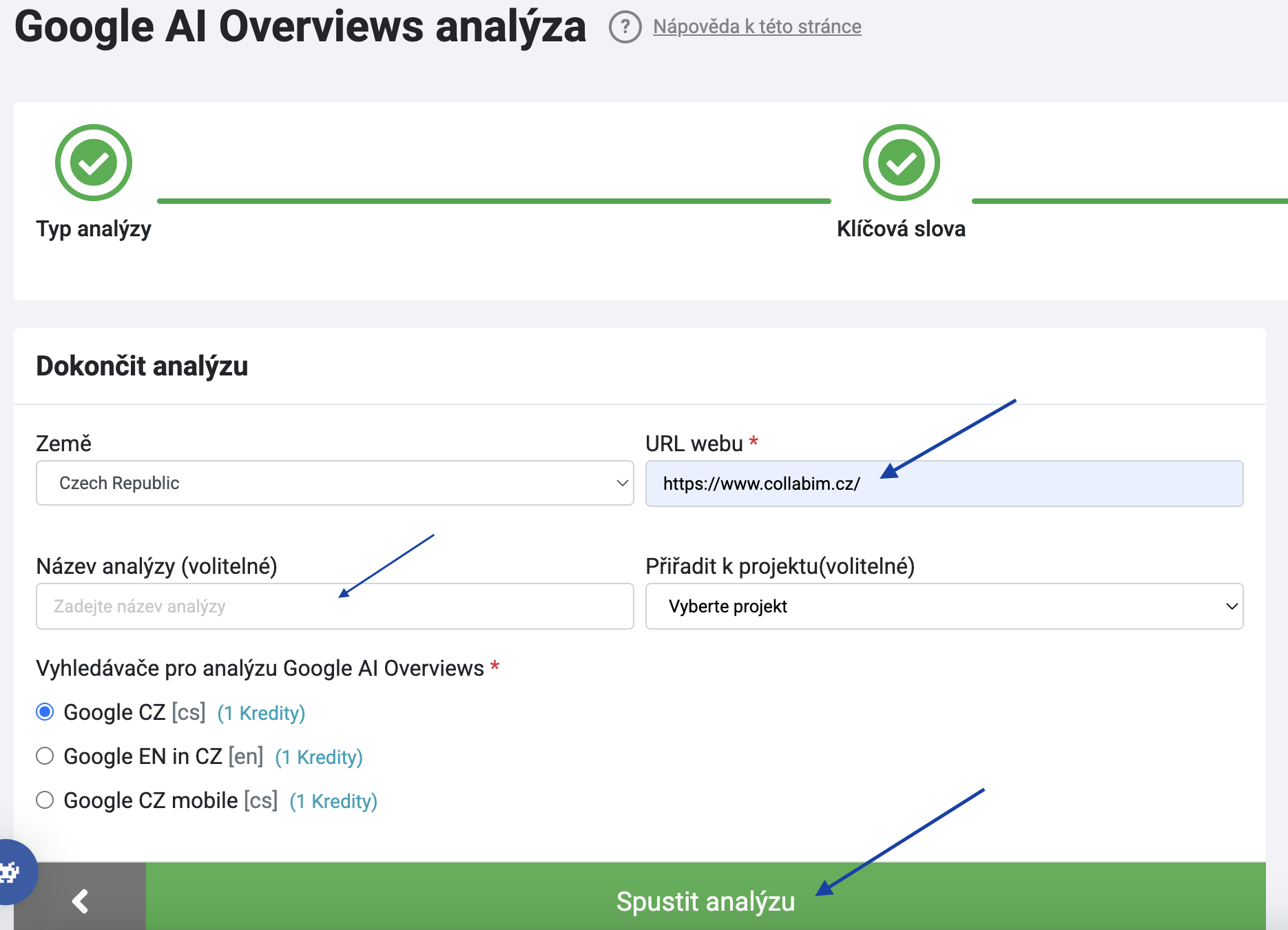Screen dimensions: 1288x930
Task: Choose the Google CZ mobile radio option
Action: pyautogui.click(x=45, y=800)
